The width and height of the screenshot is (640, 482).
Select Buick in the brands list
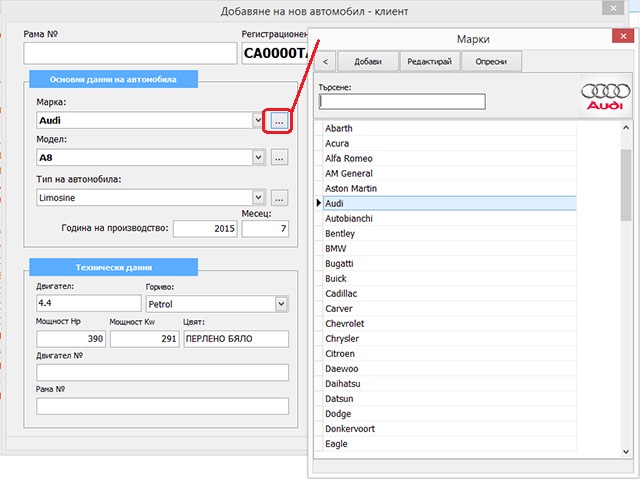pos(450,279)
